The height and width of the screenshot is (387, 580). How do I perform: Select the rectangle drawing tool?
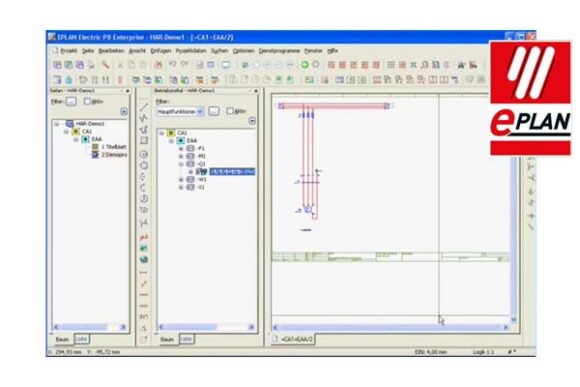pyautogui.click(x=144, y=141)
